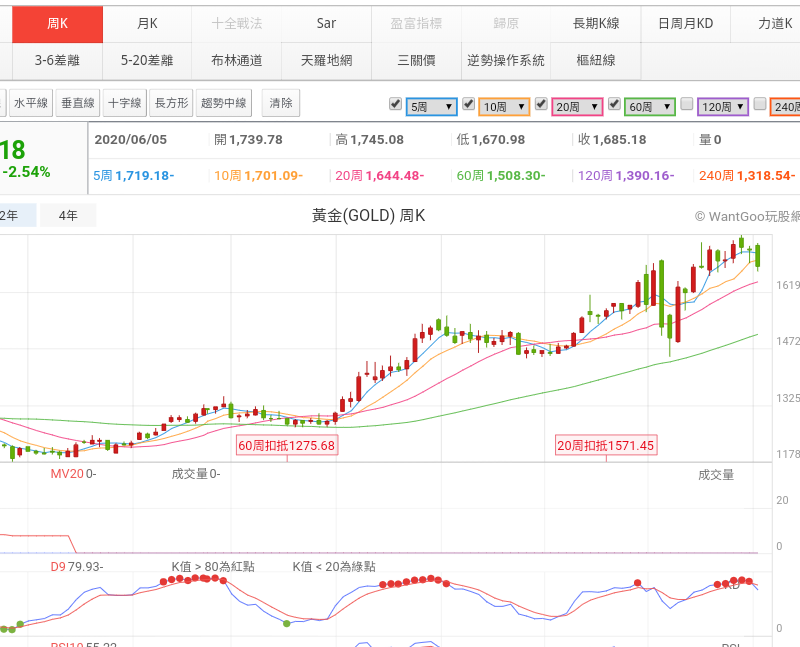Switch to the 長期K線 tab
The image size is (800, 647).
click(x=596, y=23)
